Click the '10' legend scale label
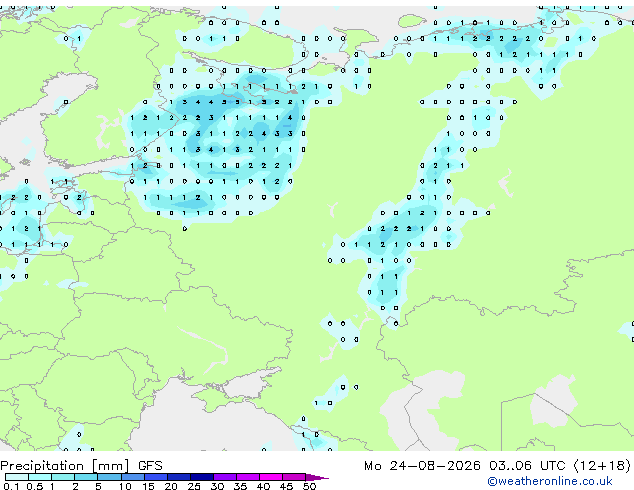This screenshot has width=634, height=490. [x=125, y=486]
